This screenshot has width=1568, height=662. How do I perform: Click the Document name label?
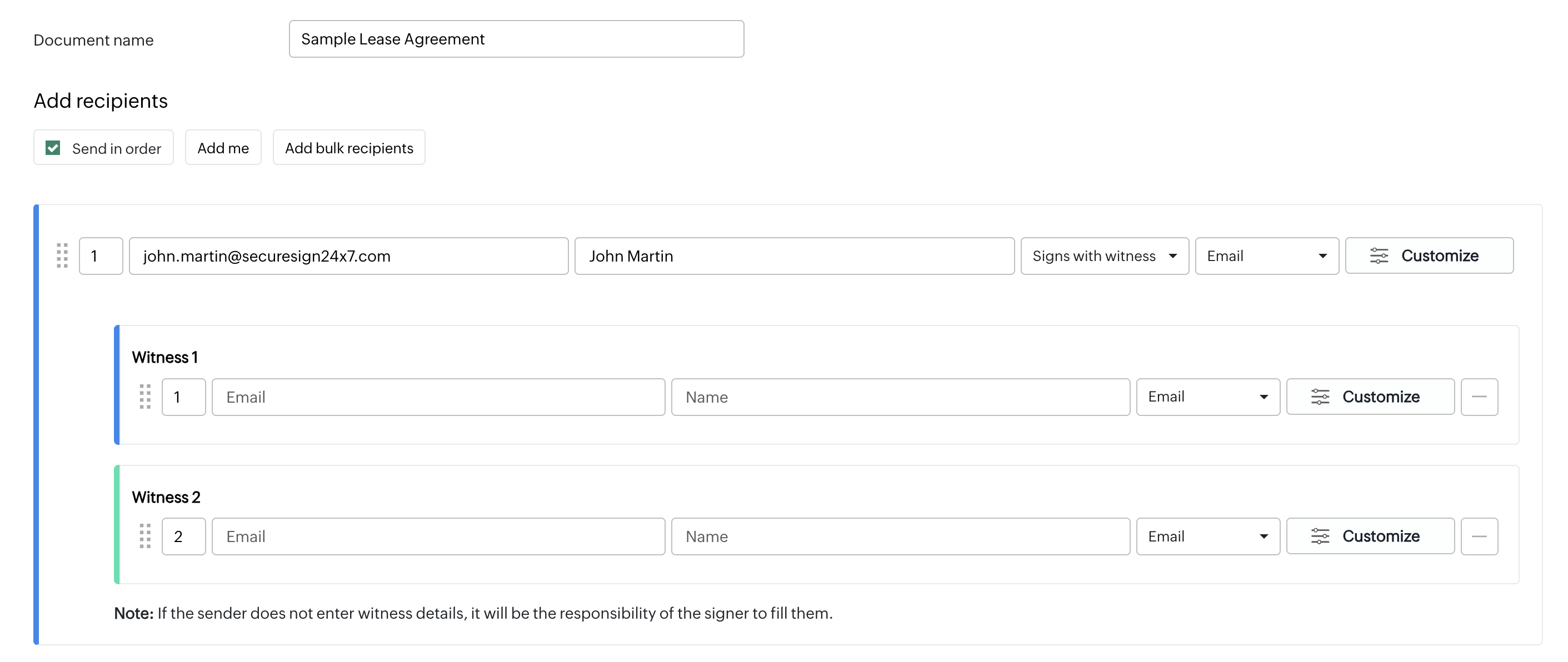[x=93, y=40]
